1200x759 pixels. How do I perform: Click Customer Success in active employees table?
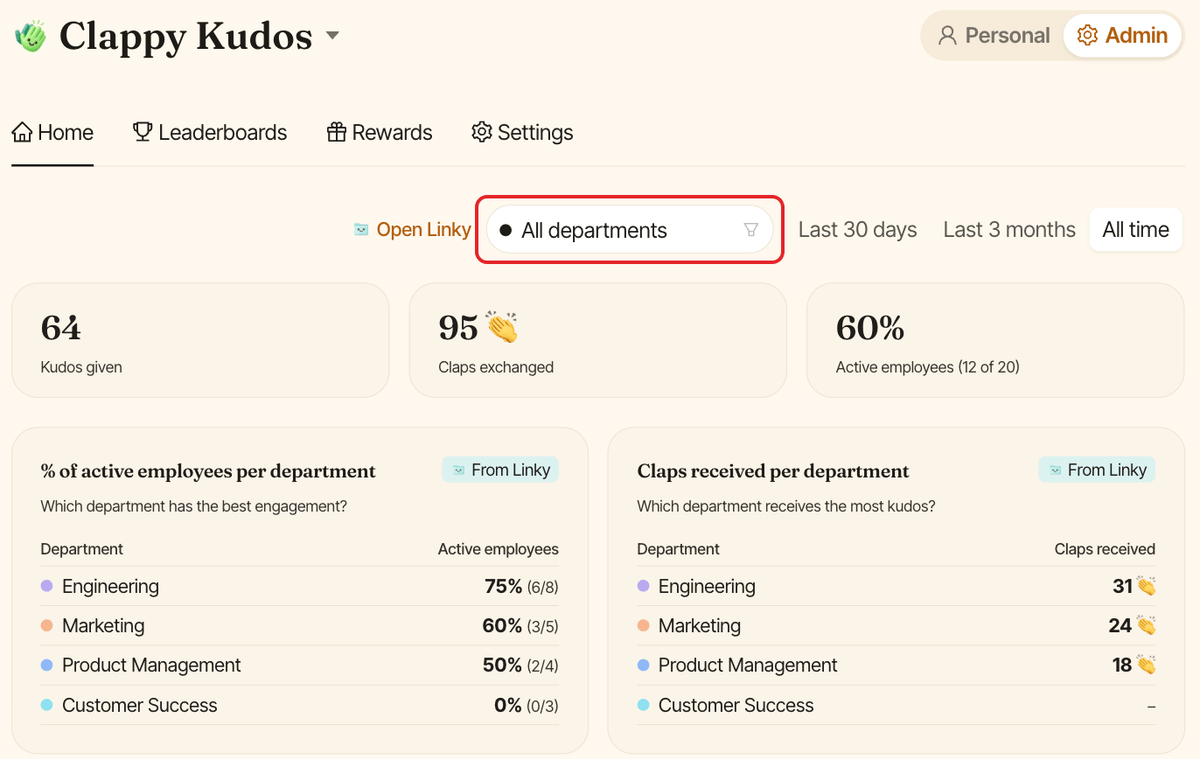tap(139, 705)
